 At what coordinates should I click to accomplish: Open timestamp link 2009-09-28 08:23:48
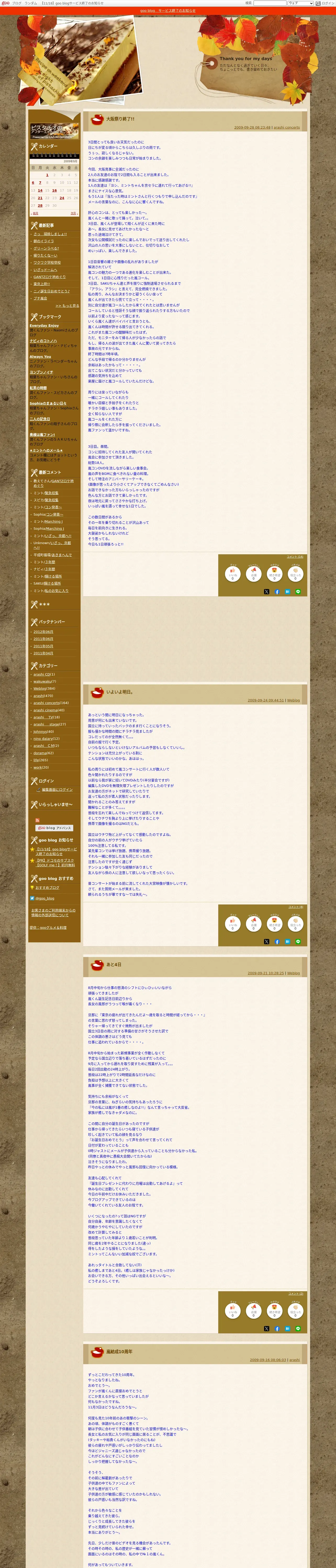[253, 128]
